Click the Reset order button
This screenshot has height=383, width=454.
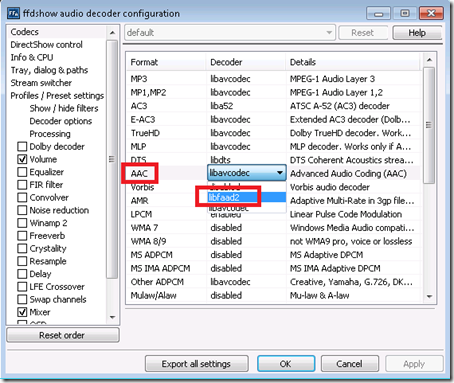click(62, 335)
